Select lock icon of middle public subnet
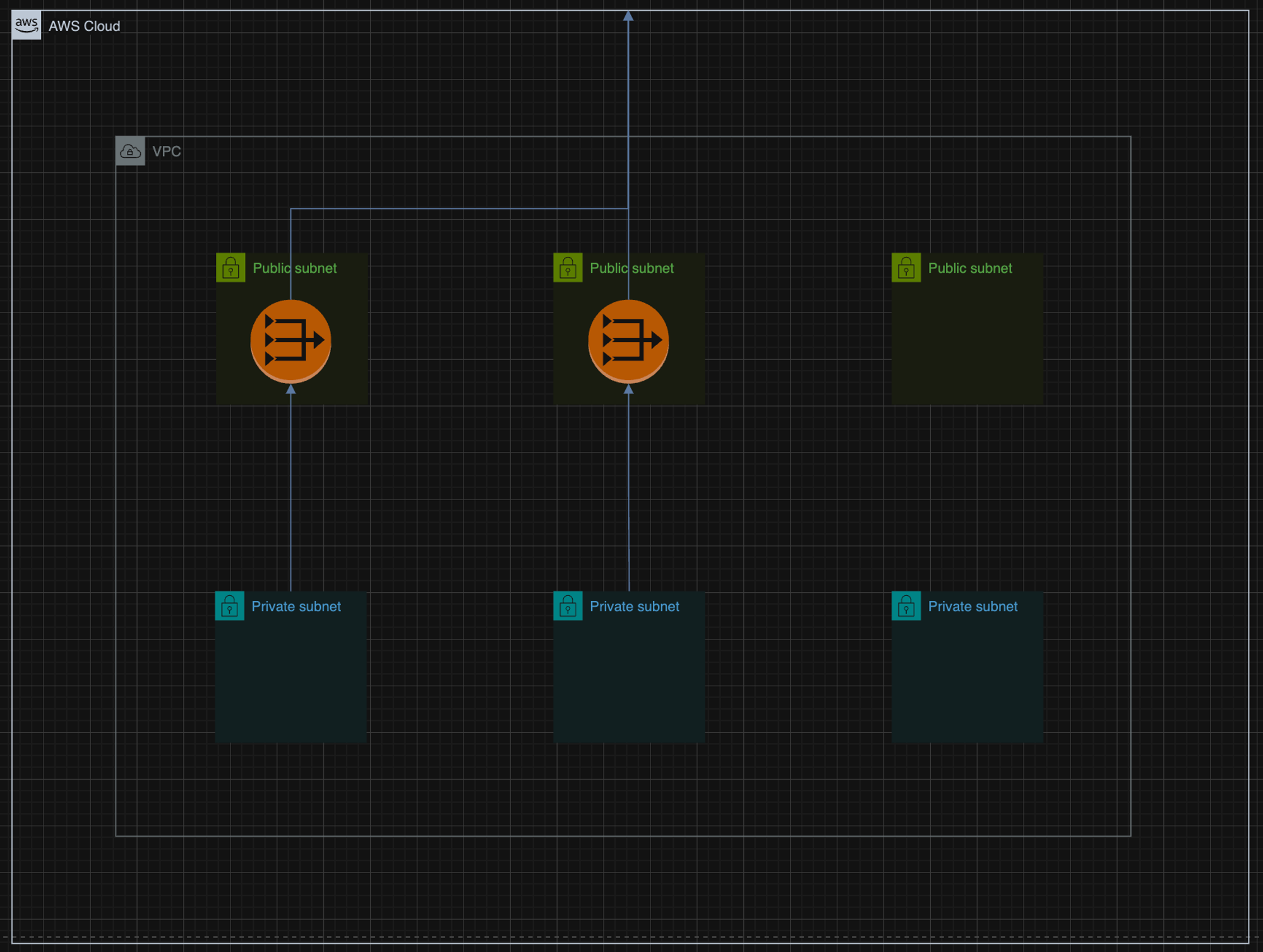This screenshot has width=1263, height=952. (568, 268)
